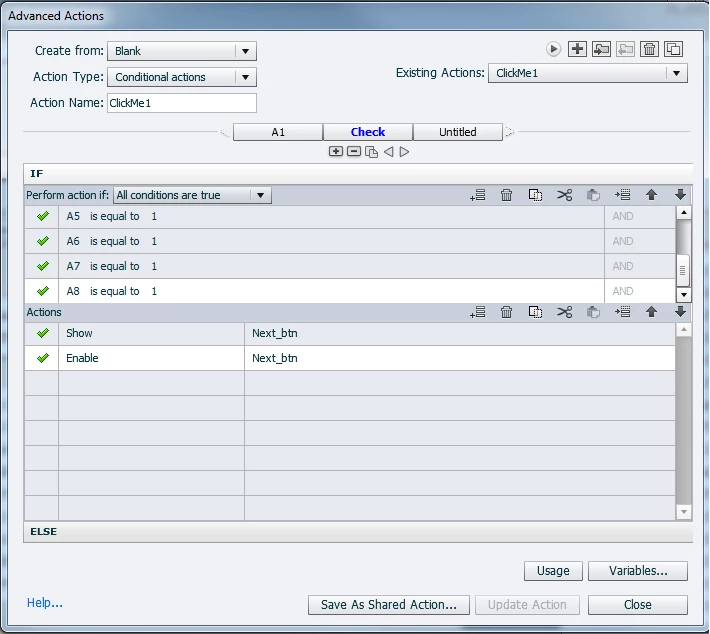Create a new action with plus icon
The width and height of the screenshot is (710, 634).
[577, 49]
